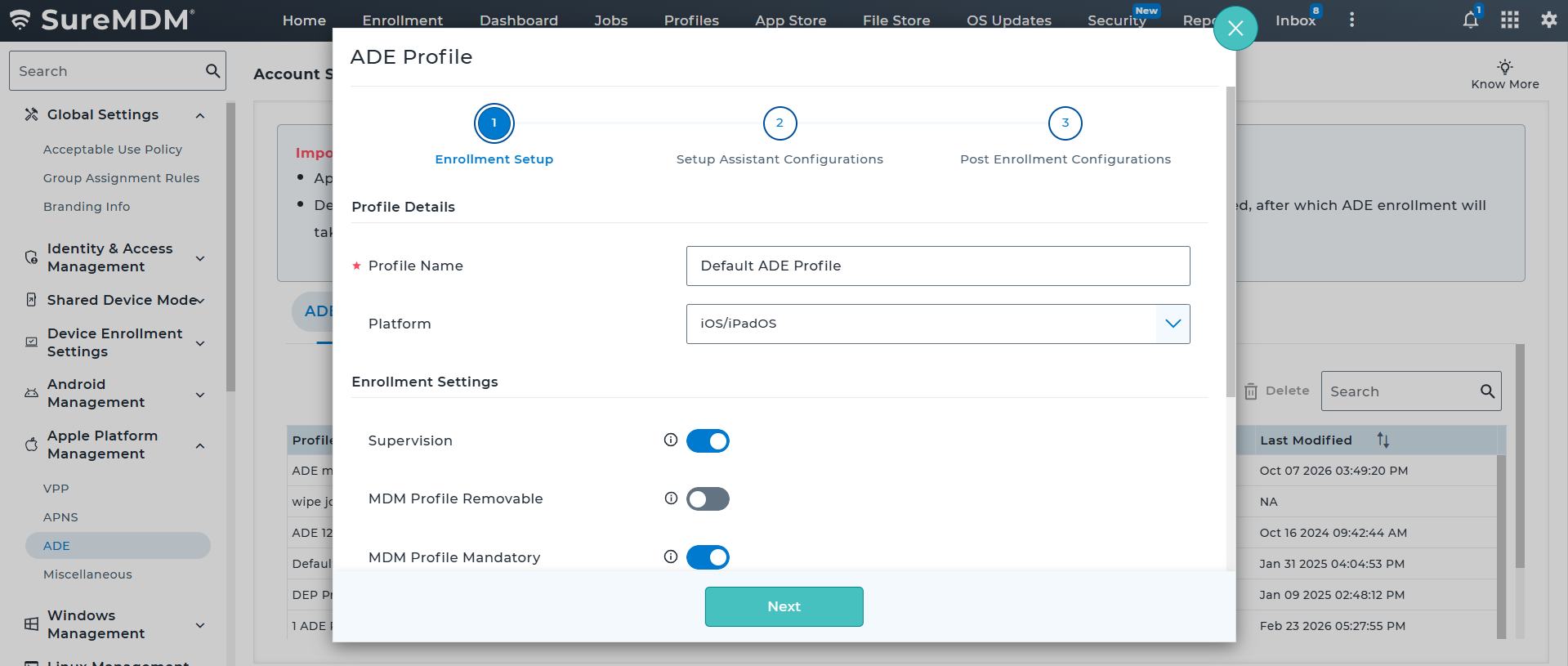Click the info icon beside MDM Profile Mandatory
This screenshot has height=666, width=1568.
pyautogui.click(x=671, y=556)
